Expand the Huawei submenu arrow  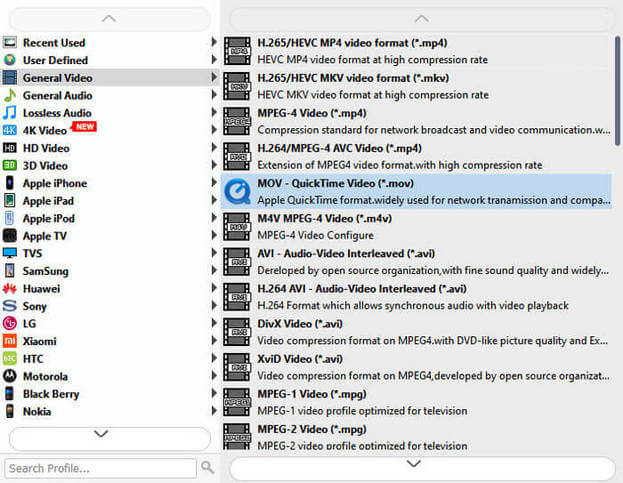214,288
